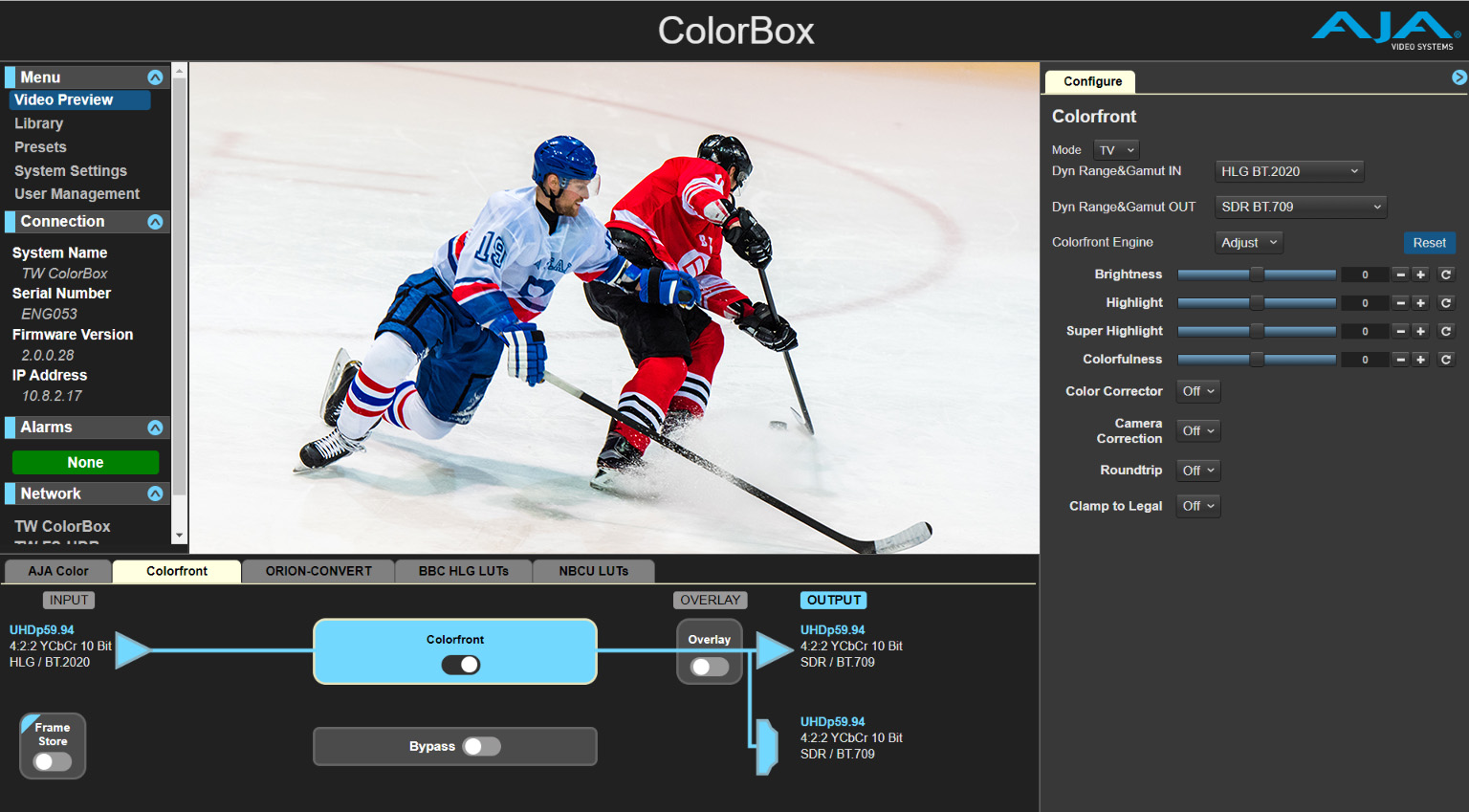Turn on the Overlay switch
Screen dimensions: 1469x812
pyautogui.click(x=709, y=666)
